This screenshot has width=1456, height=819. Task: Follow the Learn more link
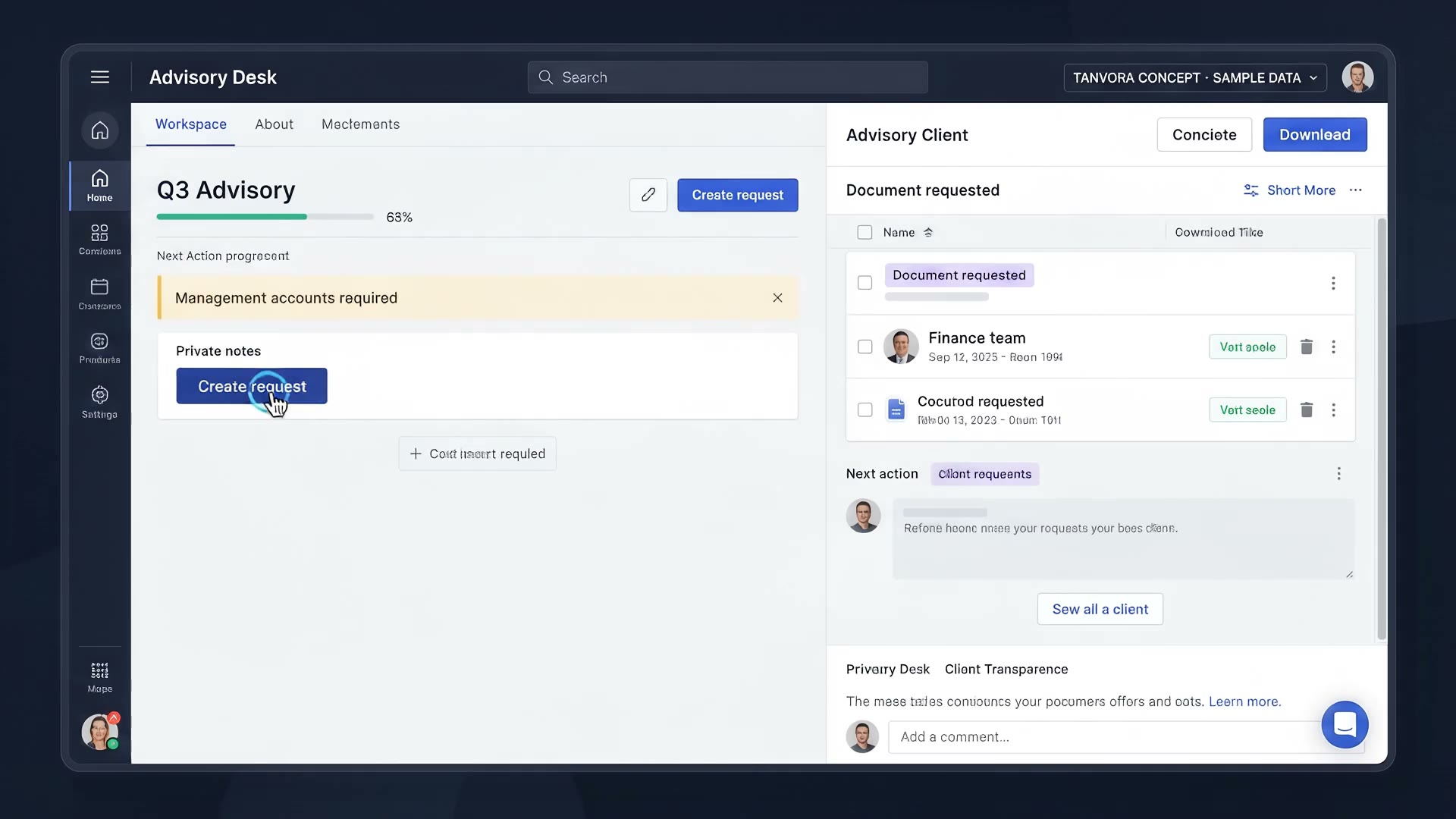1244,701
